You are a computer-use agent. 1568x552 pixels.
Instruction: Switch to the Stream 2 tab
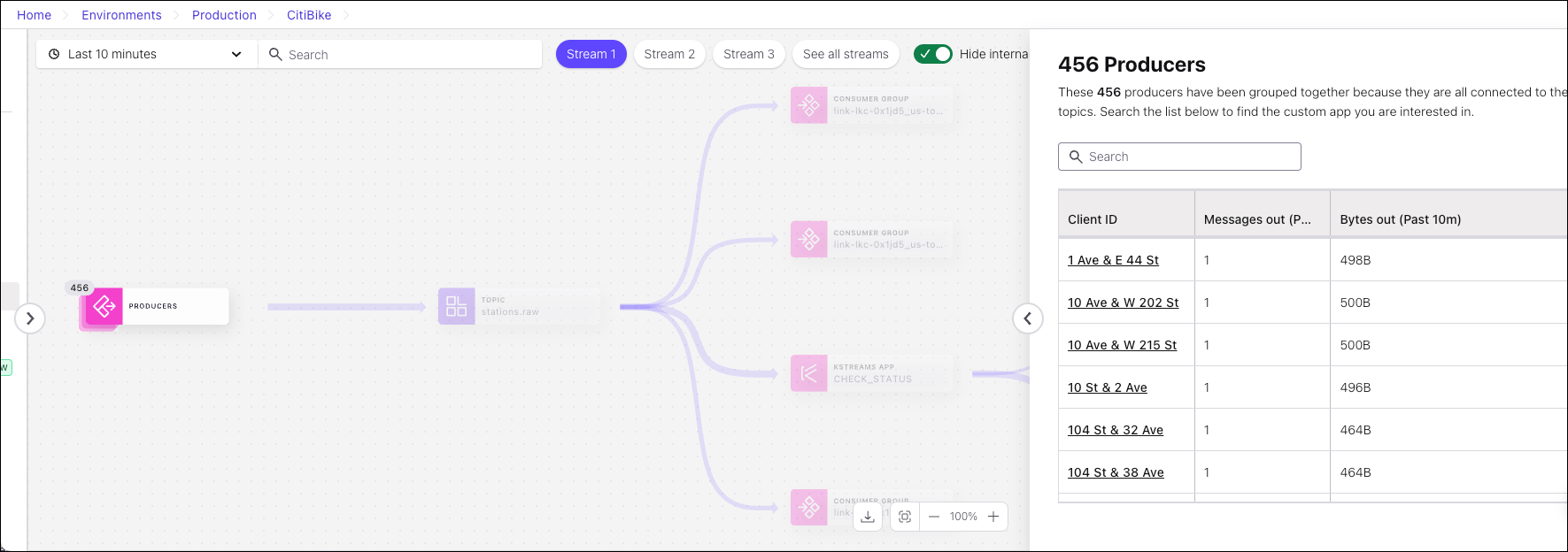tap(669, 54)
